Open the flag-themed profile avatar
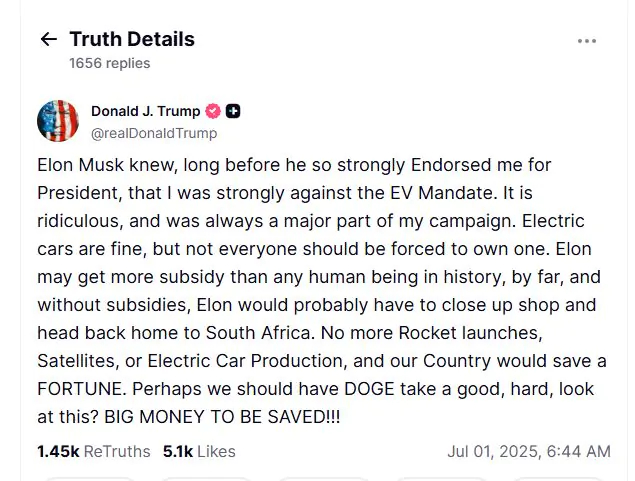This screenshot has width=635, height=481. click(58, 121)
